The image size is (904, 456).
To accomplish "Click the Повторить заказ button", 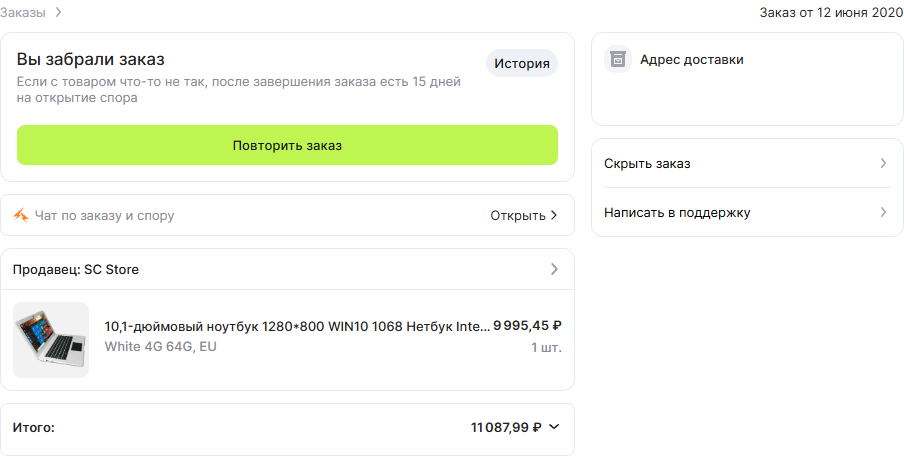I will point(287,145).
